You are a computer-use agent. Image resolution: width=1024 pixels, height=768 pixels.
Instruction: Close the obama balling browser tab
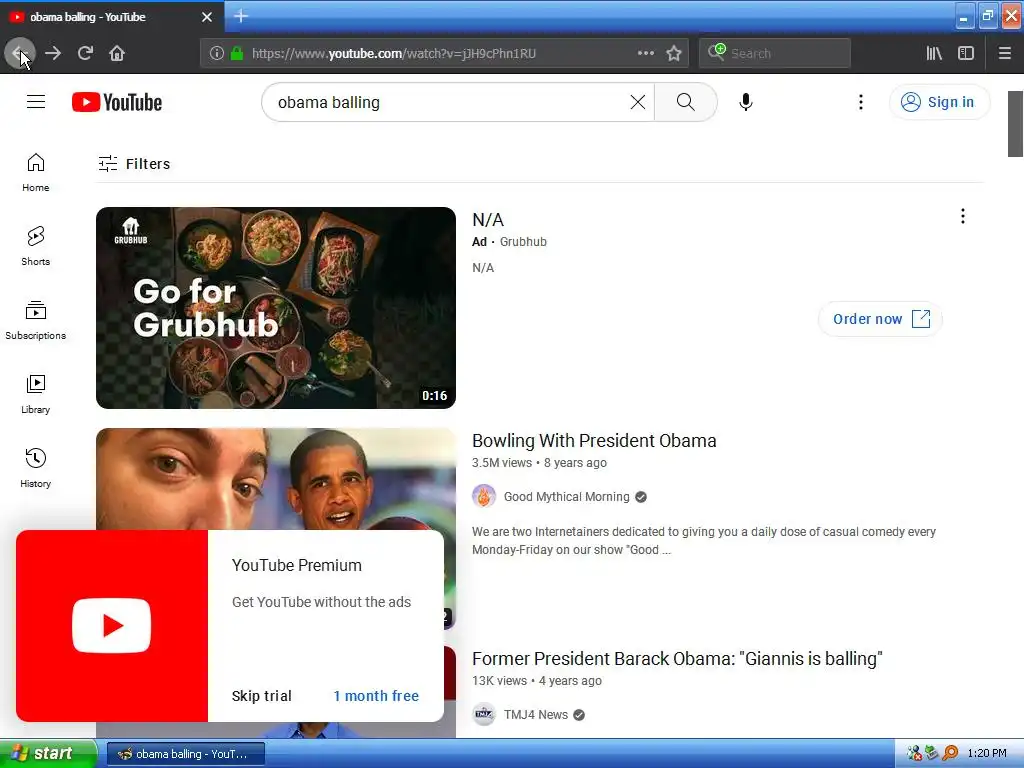[207, 17]
